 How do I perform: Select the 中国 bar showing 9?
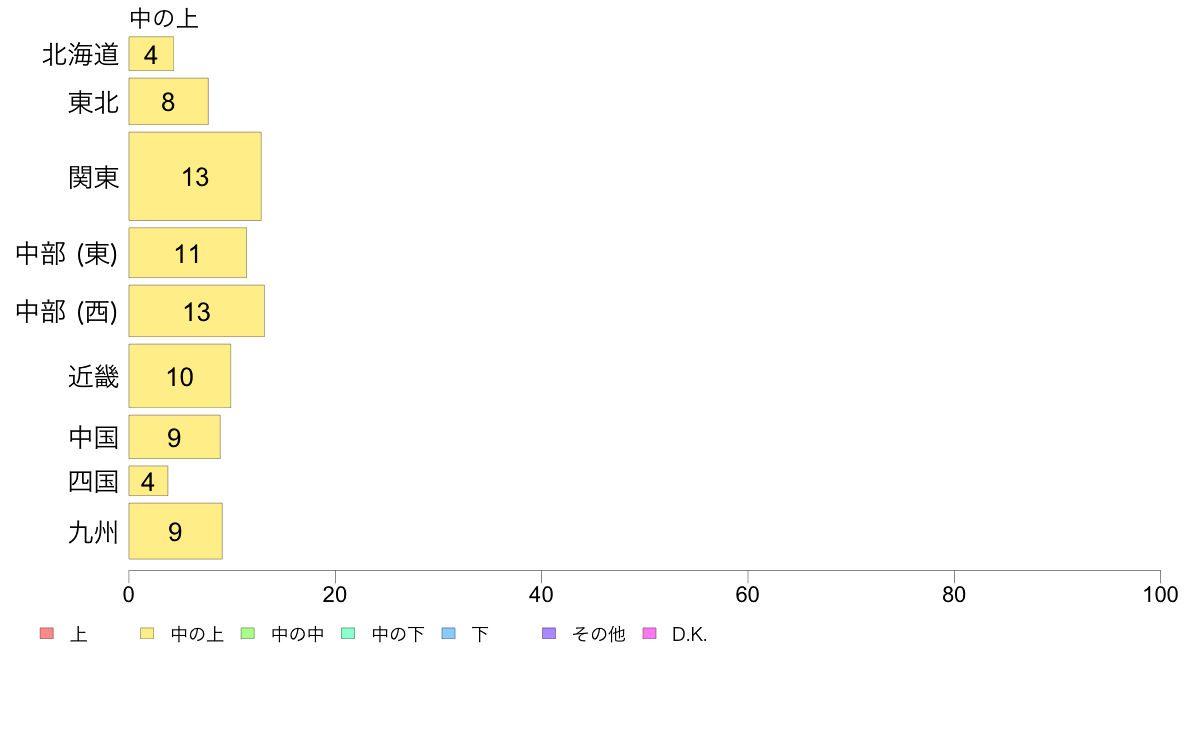(x=174, y=437)
